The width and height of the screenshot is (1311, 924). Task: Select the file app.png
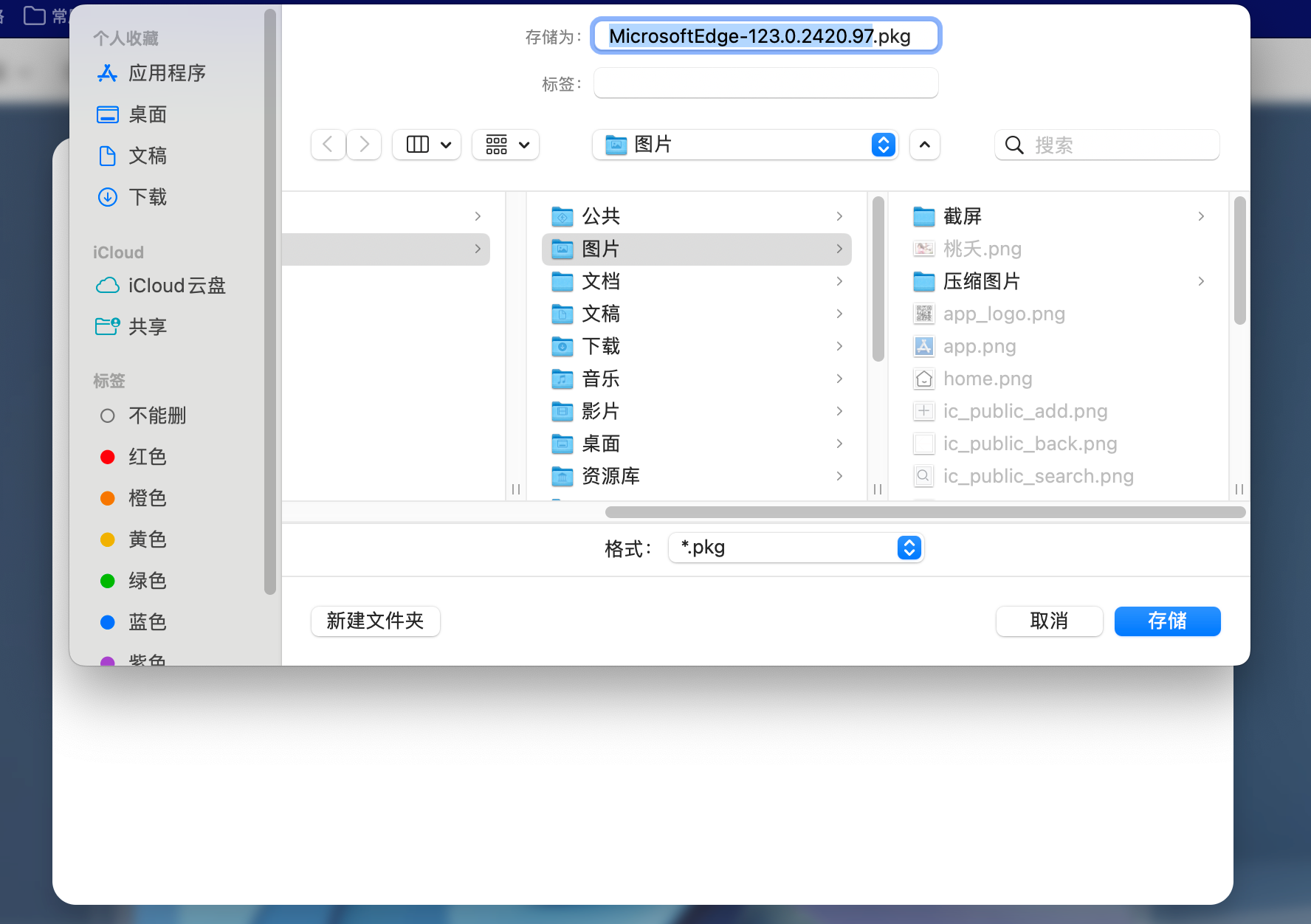1059,346
